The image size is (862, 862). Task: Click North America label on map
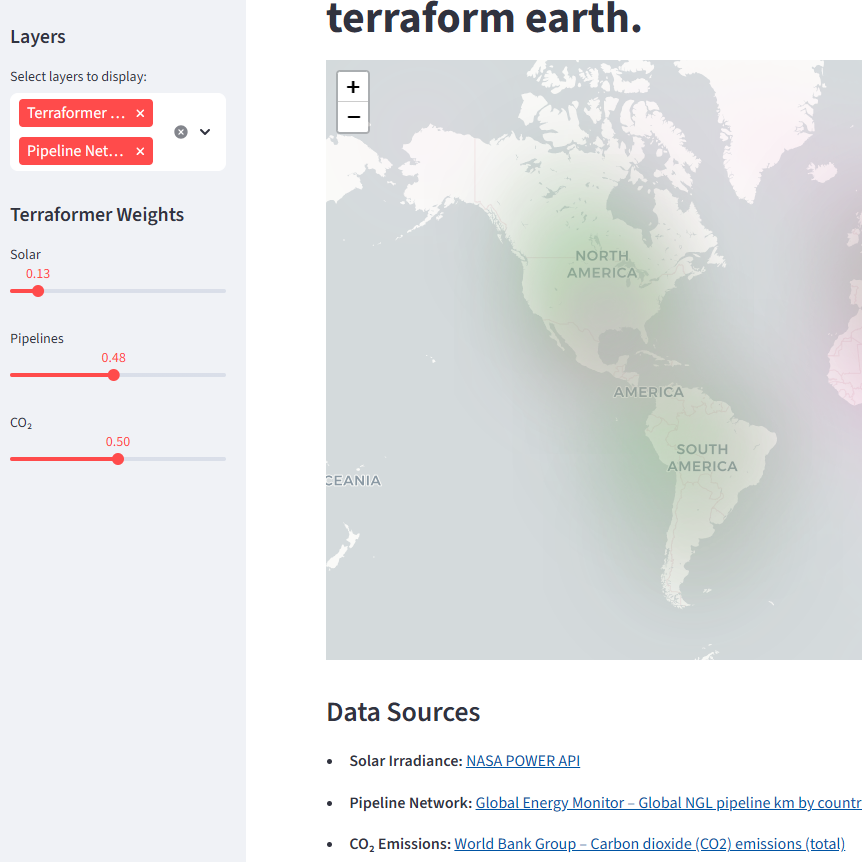(x=602, y=264)
